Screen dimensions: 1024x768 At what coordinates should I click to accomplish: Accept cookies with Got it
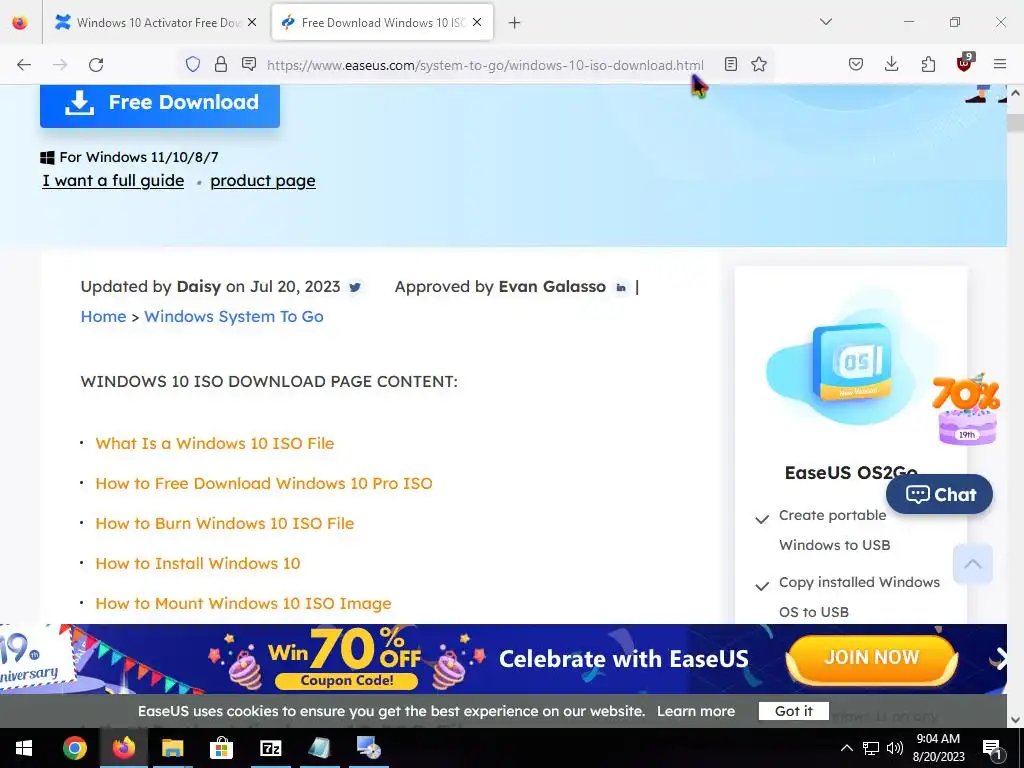pyautogui.click(x=793, y=711)
